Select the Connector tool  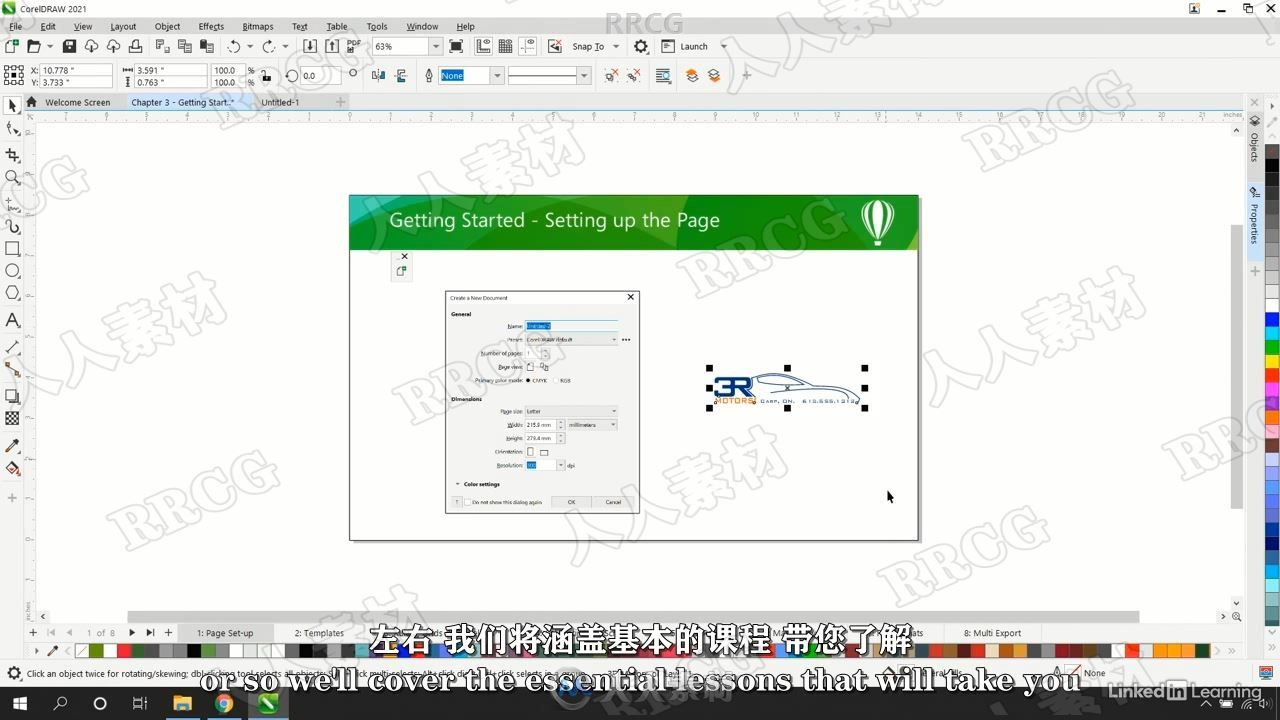click(12, 370)
